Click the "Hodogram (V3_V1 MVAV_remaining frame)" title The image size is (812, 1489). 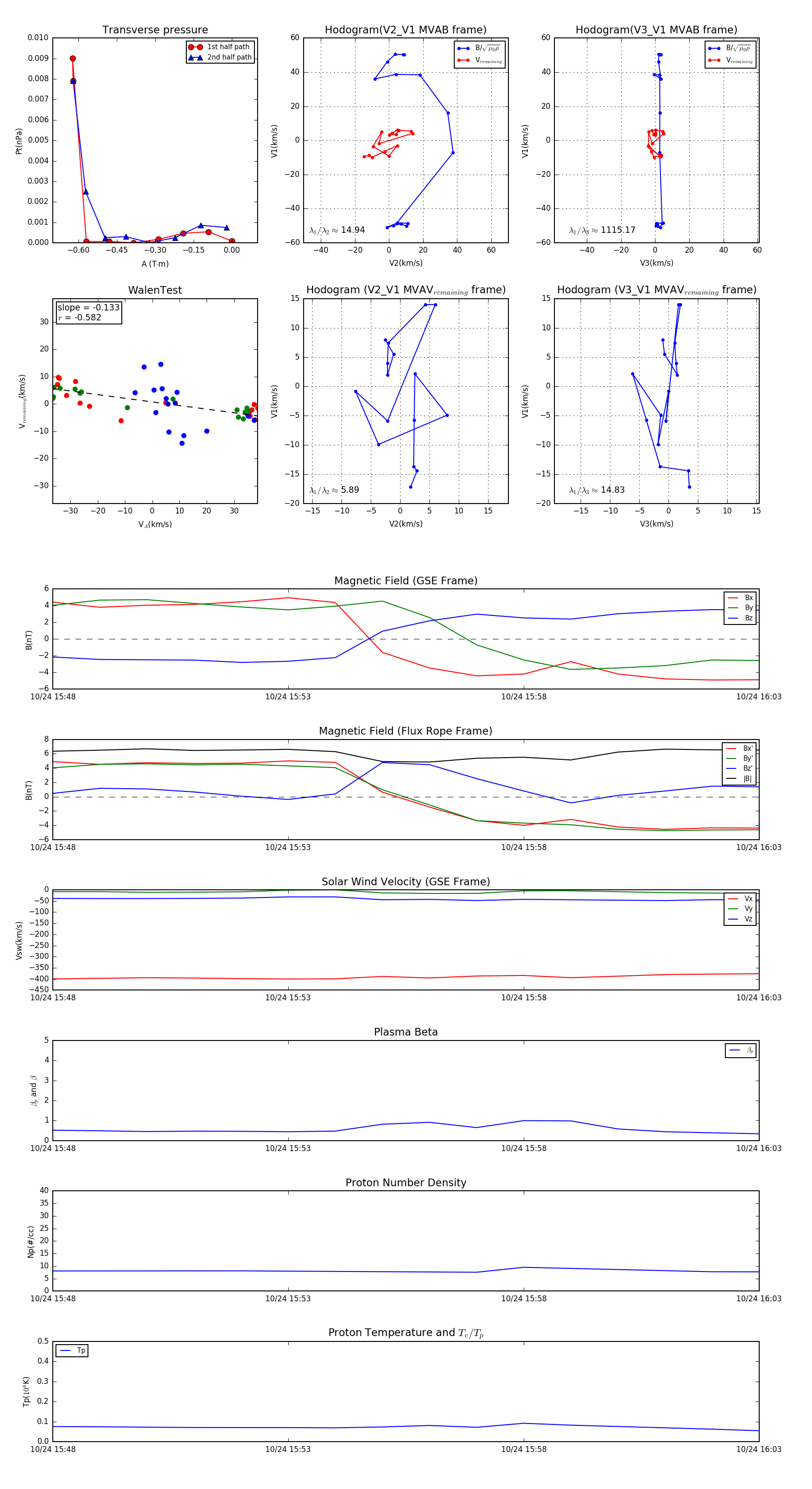pyautogui.click(x=656, y=290)
